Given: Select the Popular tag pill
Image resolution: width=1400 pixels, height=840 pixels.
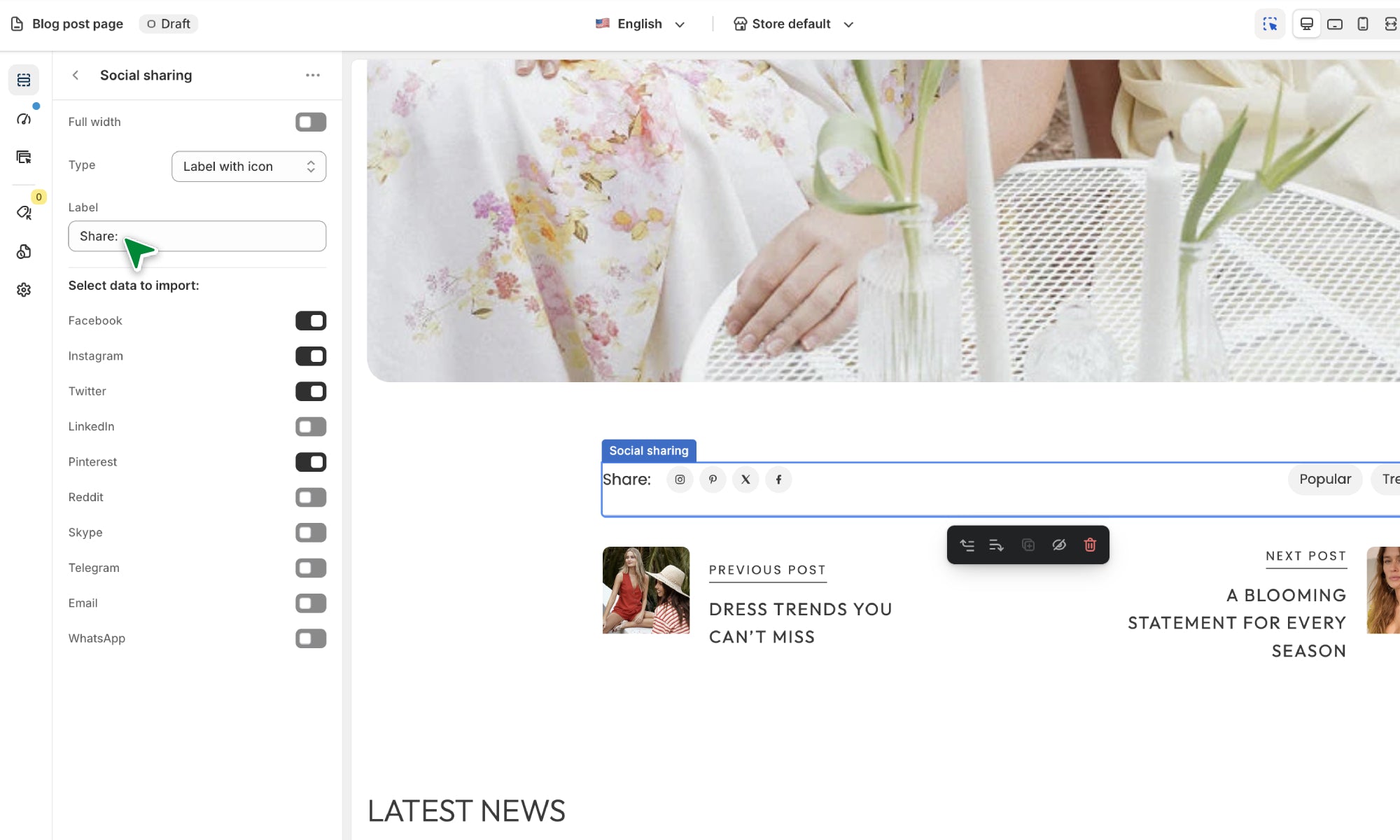Looking at the screenshot, I should click(x=1324, y=479).
